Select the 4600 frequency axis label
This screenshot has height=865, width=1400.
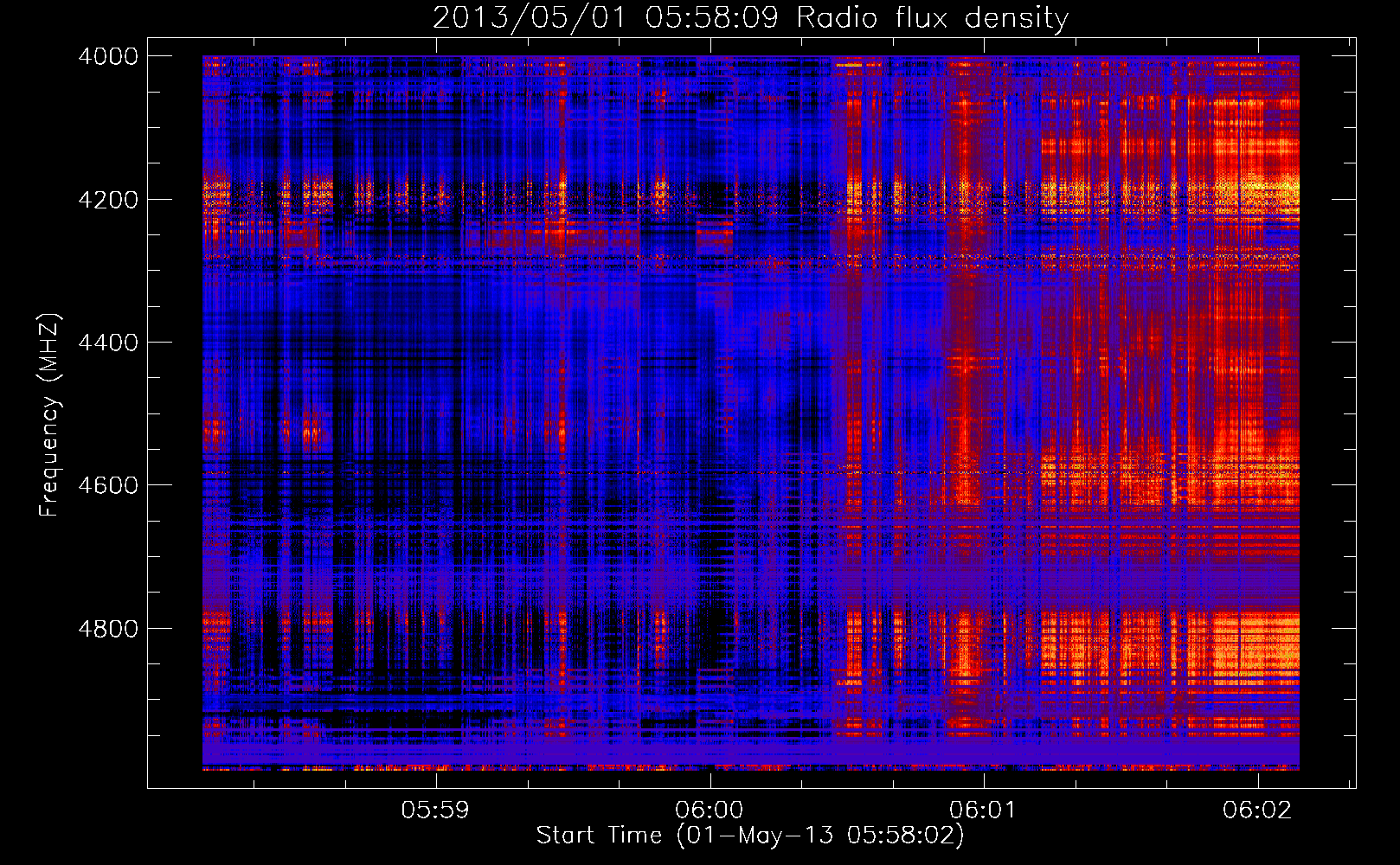[108, 485]
